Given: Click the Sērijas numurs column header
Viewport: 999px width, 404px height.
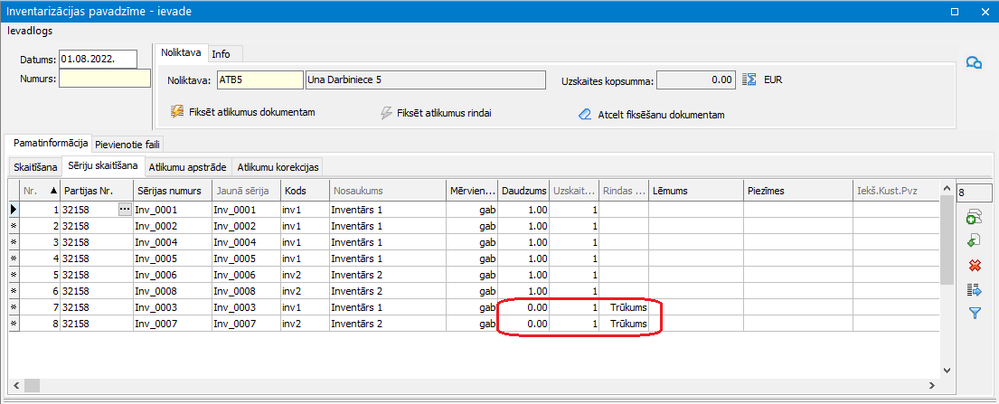Looking at the screenshot, I should coord(172,190).
